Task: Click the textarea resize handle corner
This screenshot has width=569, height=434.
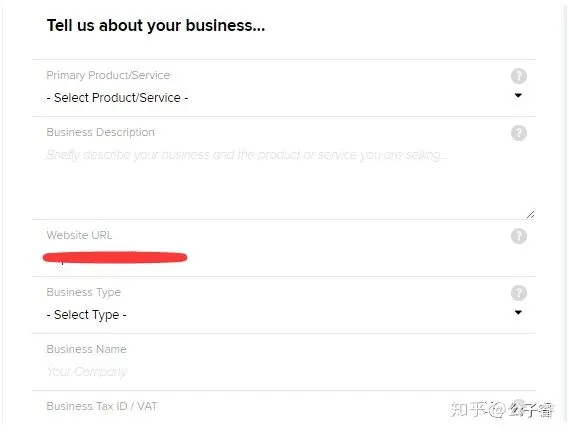Action: 530,214
